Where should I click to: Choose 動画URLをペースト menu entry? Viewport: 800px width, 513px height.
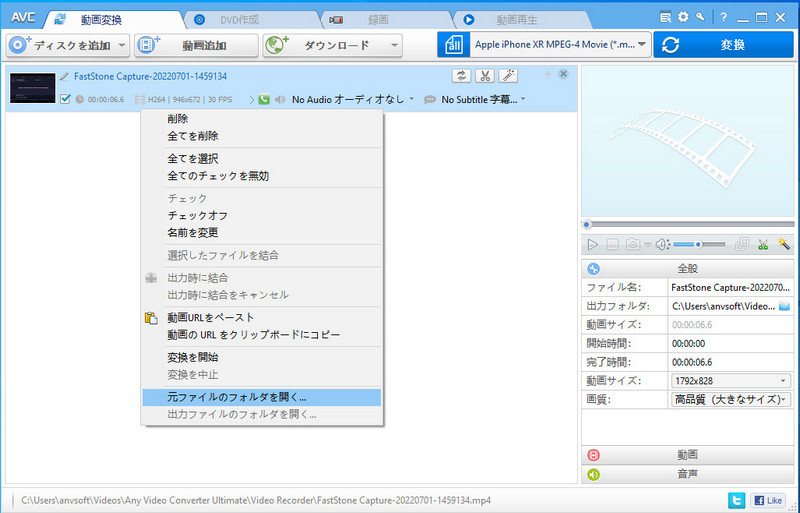point(262,317)
